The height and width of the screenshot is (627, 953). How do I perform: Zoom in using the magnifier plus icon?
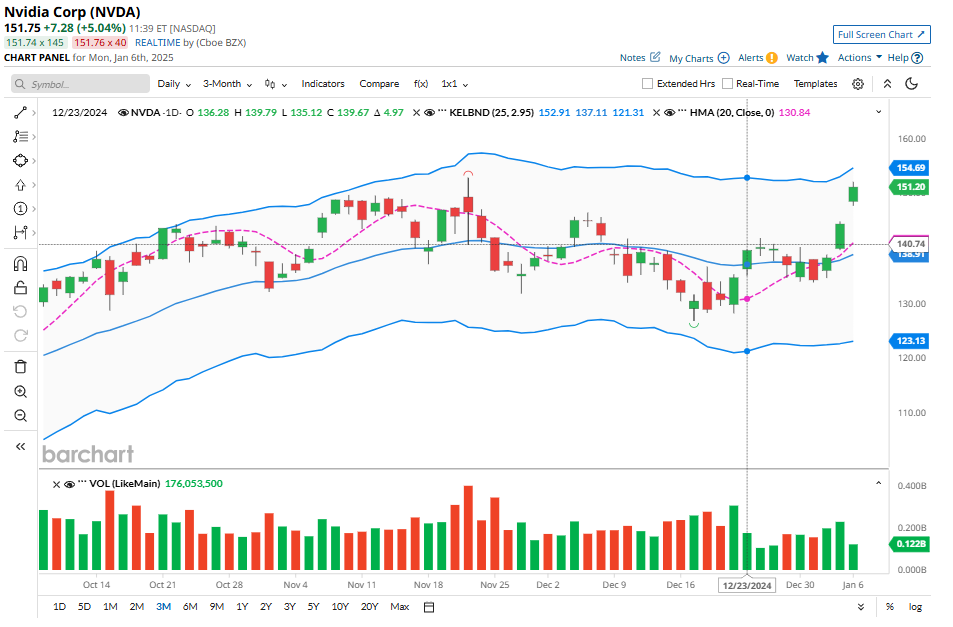click(20, 391)
